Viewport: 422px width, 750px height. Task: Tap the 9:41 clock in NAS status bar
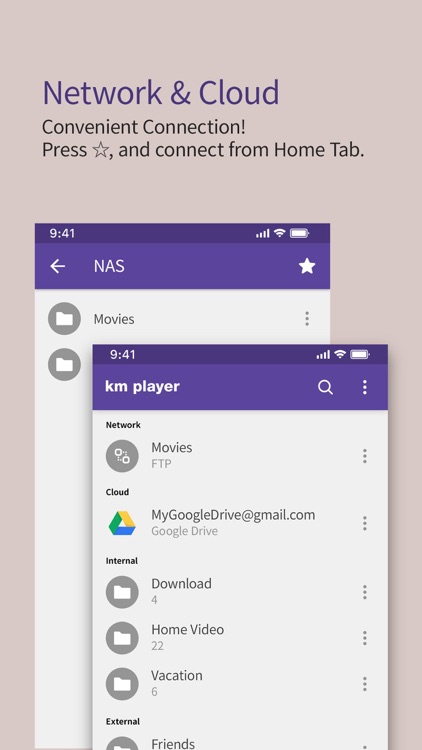tap(62, 233)
